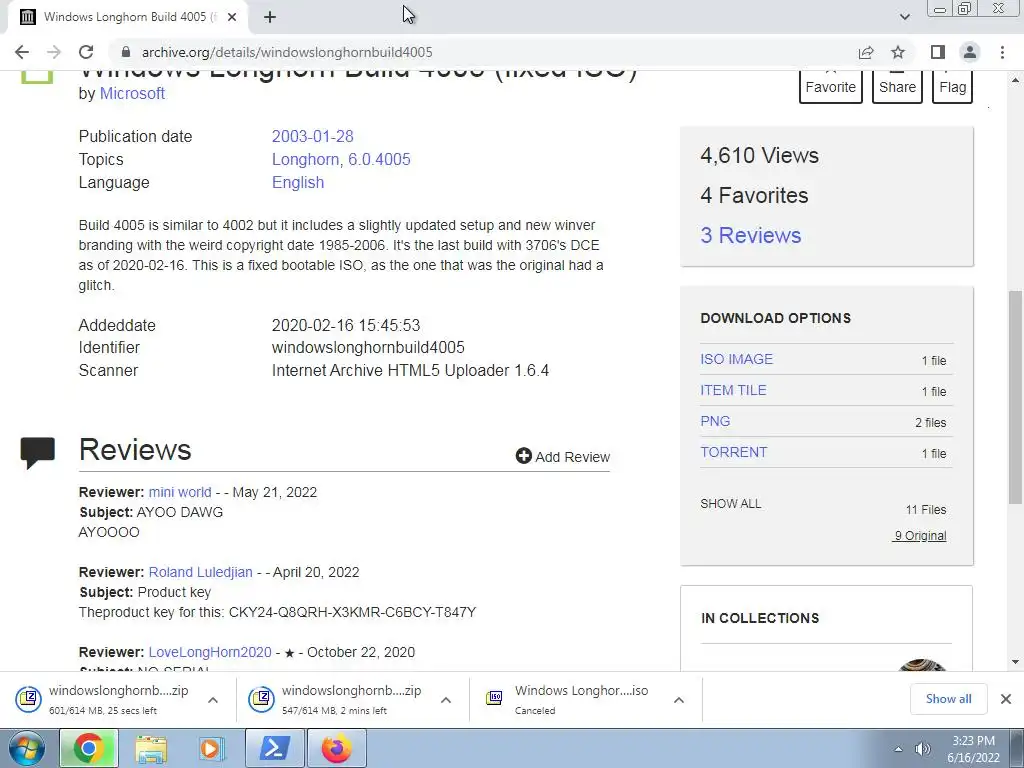Click the 4,610 Views text
1024x768 pixels.
pos(760,155)
